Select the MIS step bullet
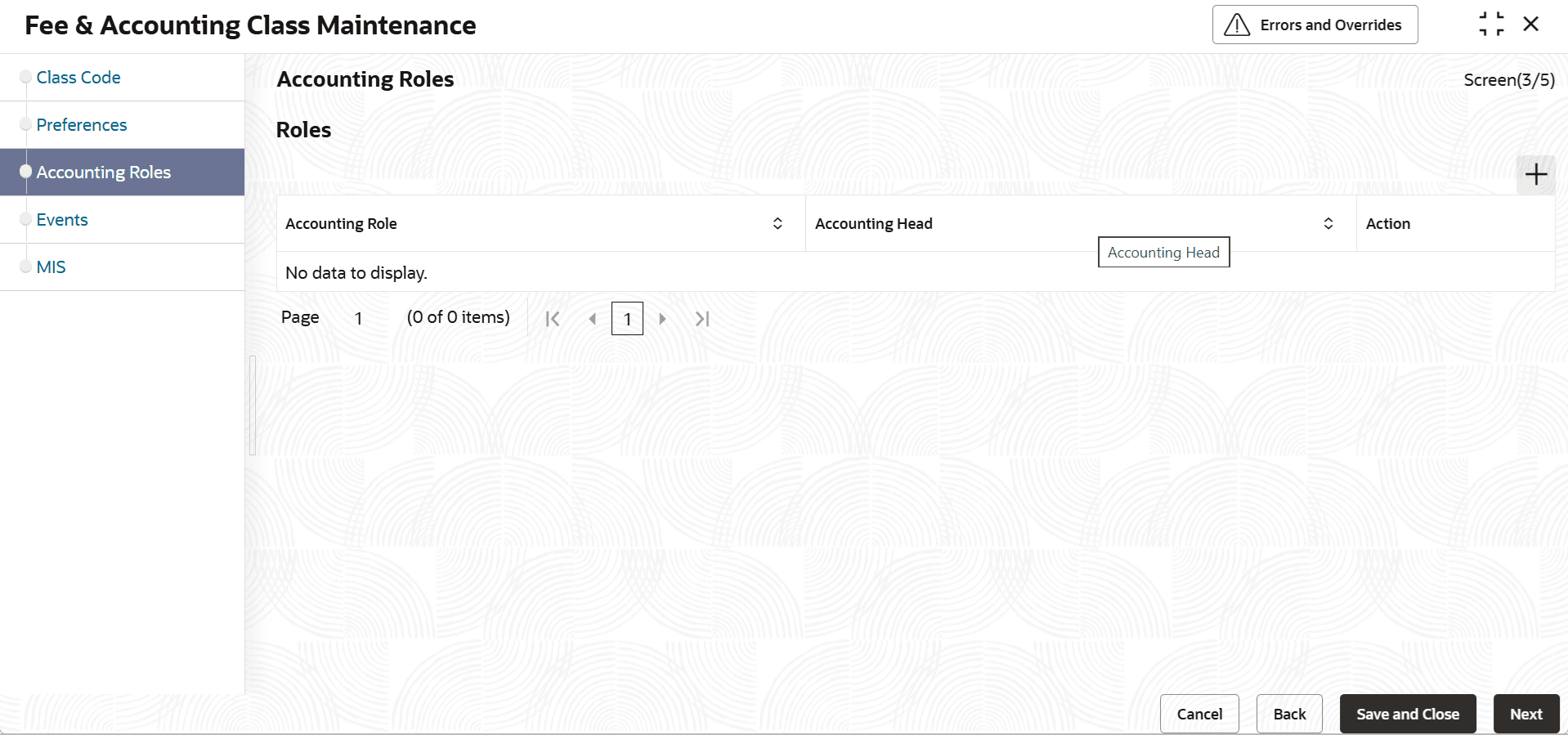1568x735 pixels. coord(26,267)
